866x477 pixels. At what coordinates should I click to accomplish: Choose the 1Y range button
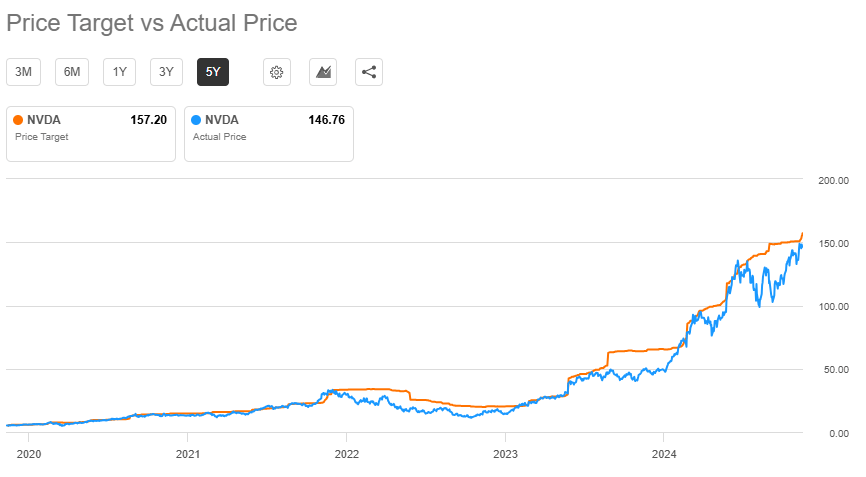tap(120, 72)
